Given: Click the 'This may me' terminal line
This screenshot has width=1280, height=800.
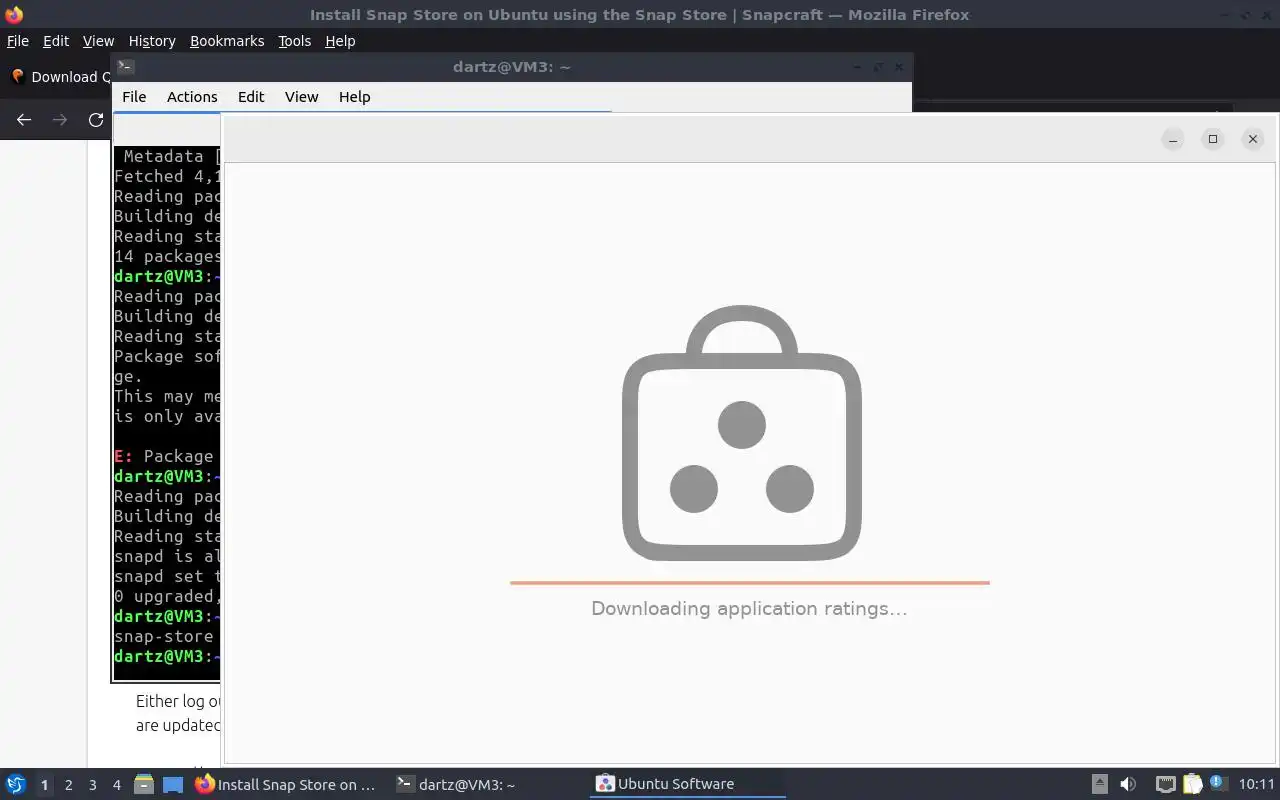Looking at the screenshot, I should (166, 396).
